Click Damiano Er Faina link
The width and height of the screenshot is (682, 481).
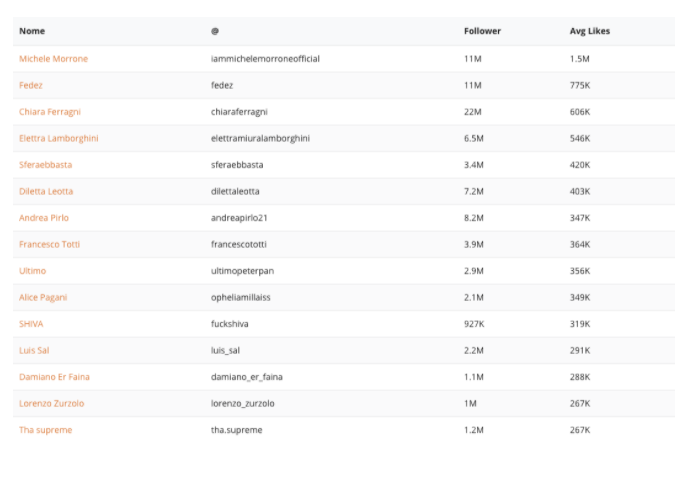coord(54,377)
